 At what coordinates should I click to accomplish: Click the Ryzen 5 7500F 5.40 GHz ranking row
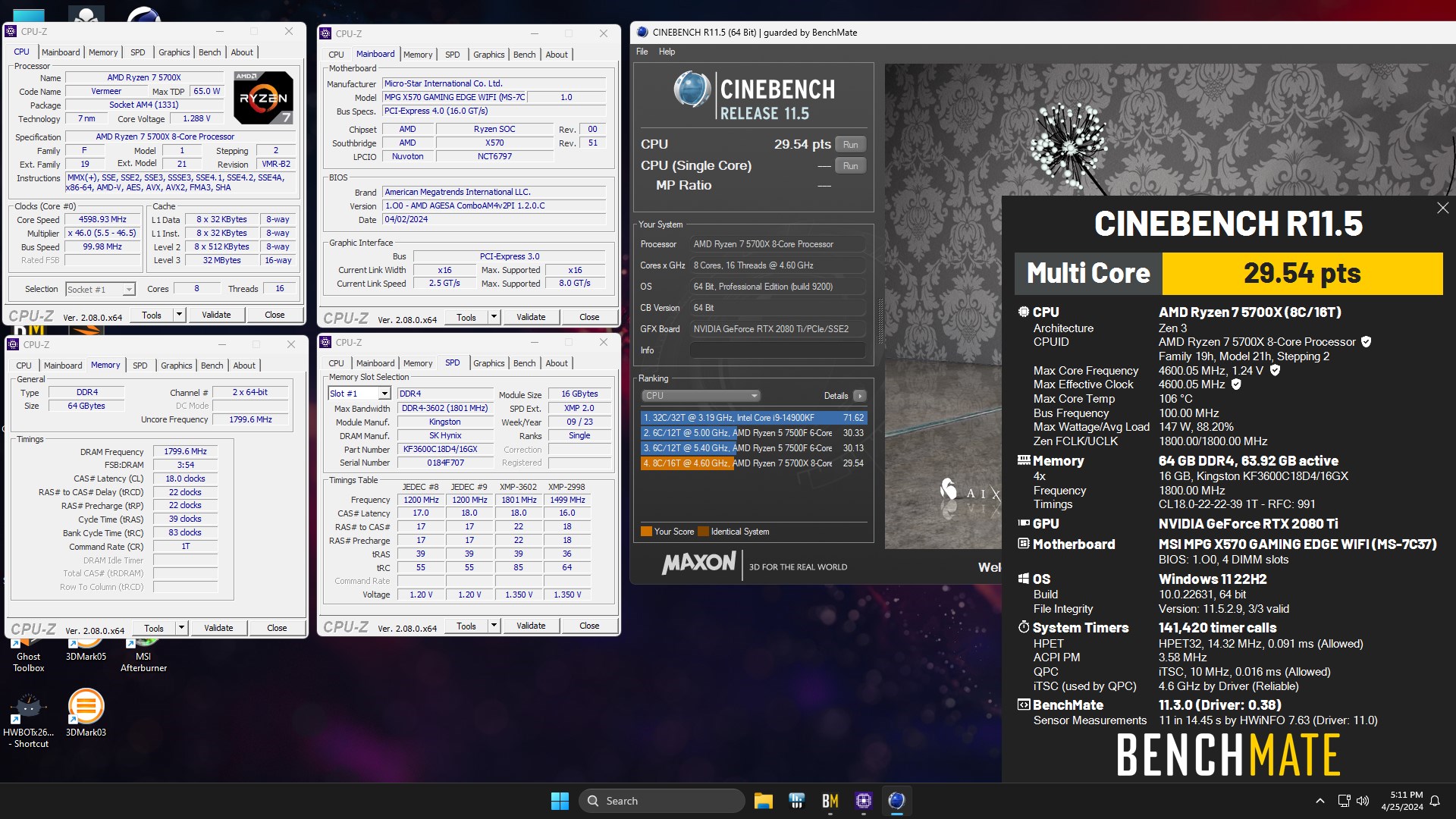coord(753,448)
